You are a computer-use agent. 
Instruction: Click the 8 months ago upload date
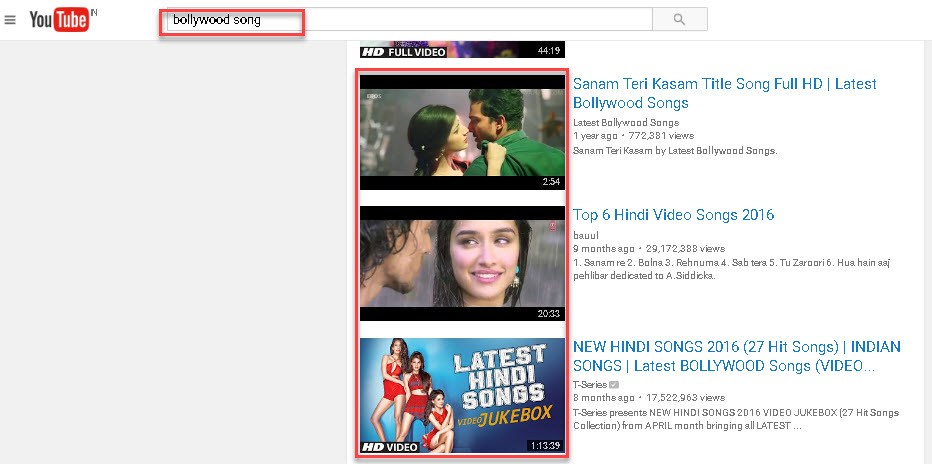point(604,397)
